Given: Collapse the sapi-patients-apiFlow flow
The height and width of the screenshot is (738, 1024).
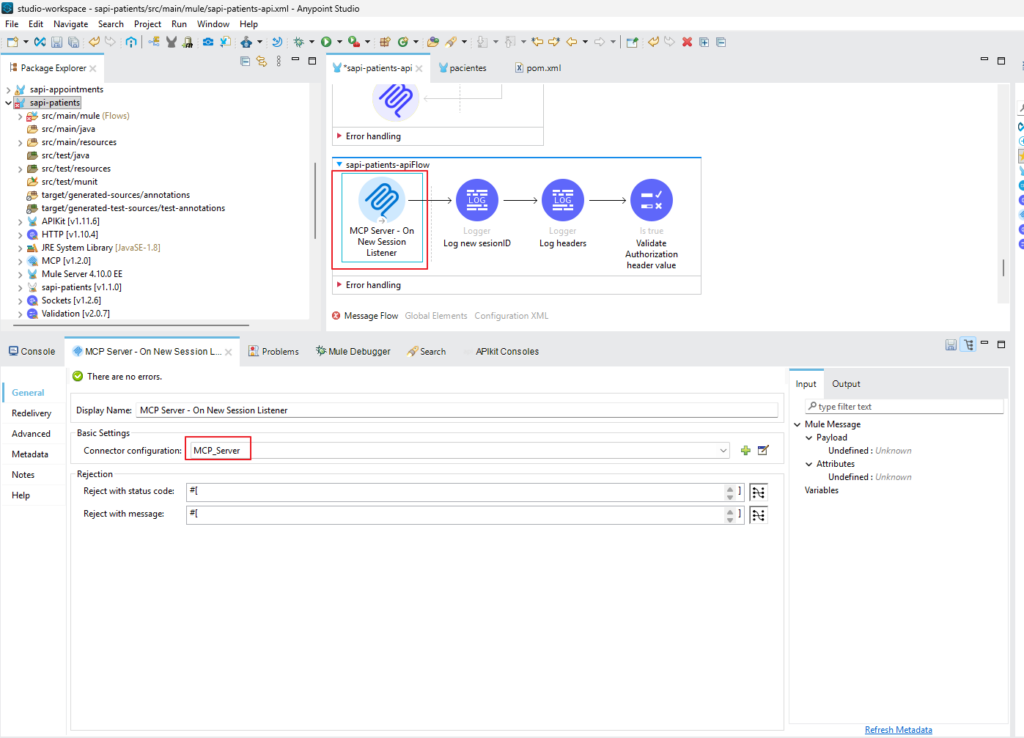Looking at the screenshot, I should point(339,165).
